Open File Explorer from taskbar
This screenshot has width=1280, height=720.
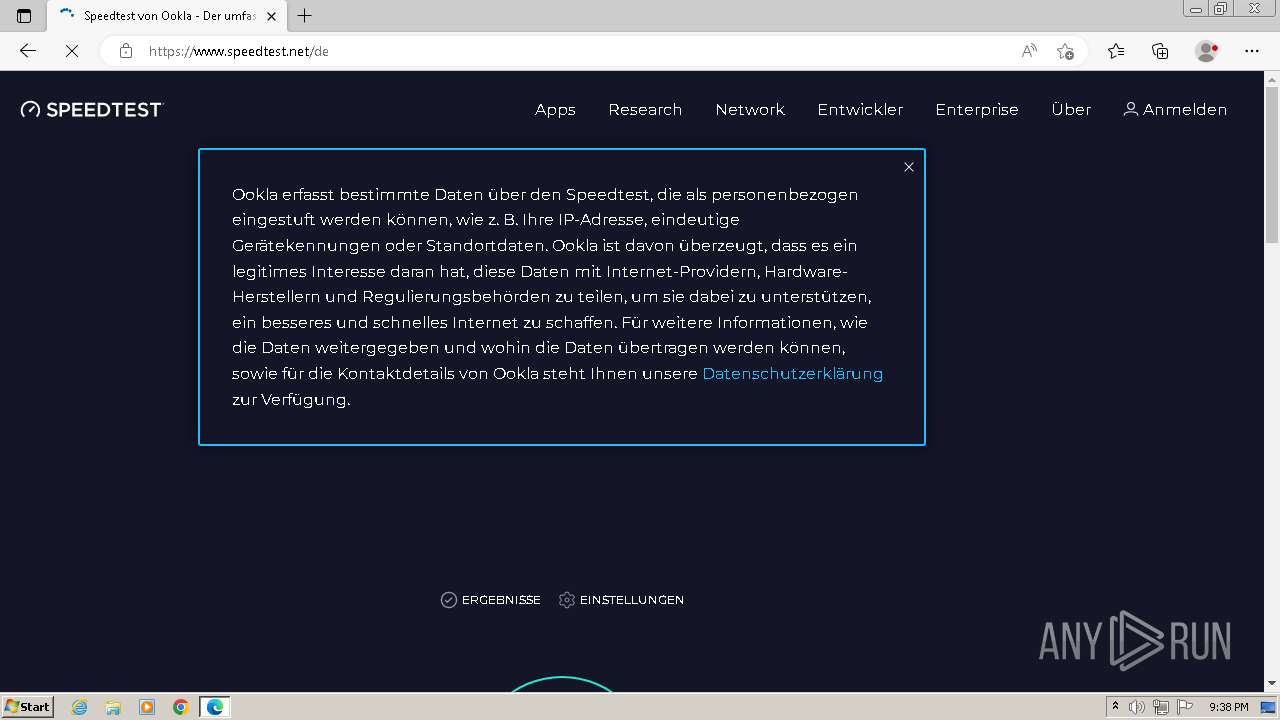coord(113,707)
